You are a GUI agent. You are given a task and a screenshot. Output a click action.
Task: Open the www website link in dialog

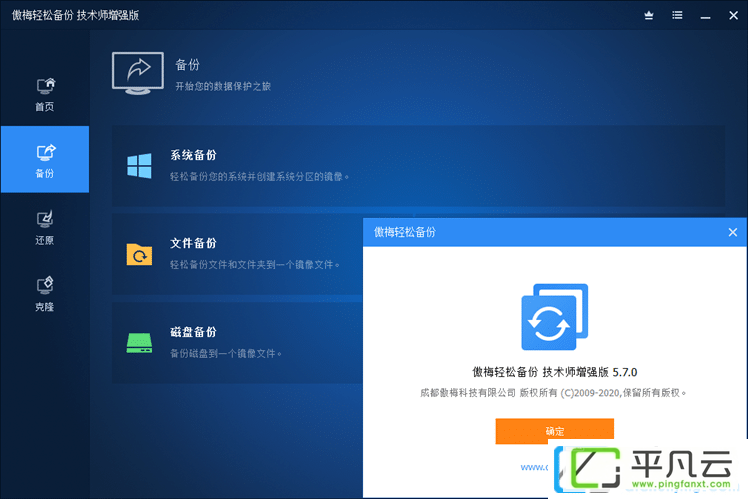[x=534, y=468]
